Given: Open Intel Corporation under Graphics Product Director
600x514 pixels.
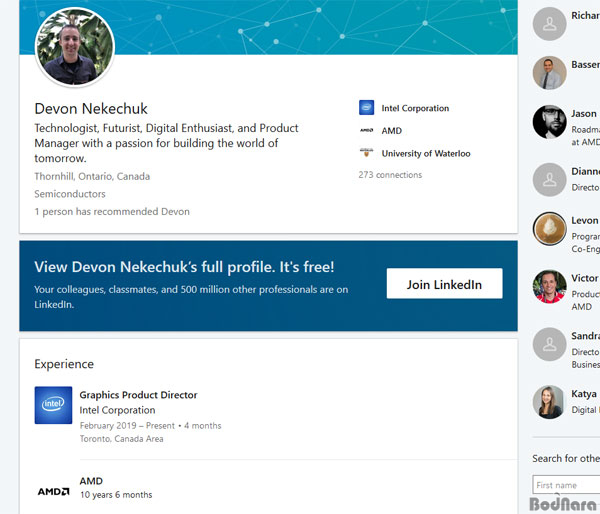Looking at the screenshot, I should coord(117,410).
